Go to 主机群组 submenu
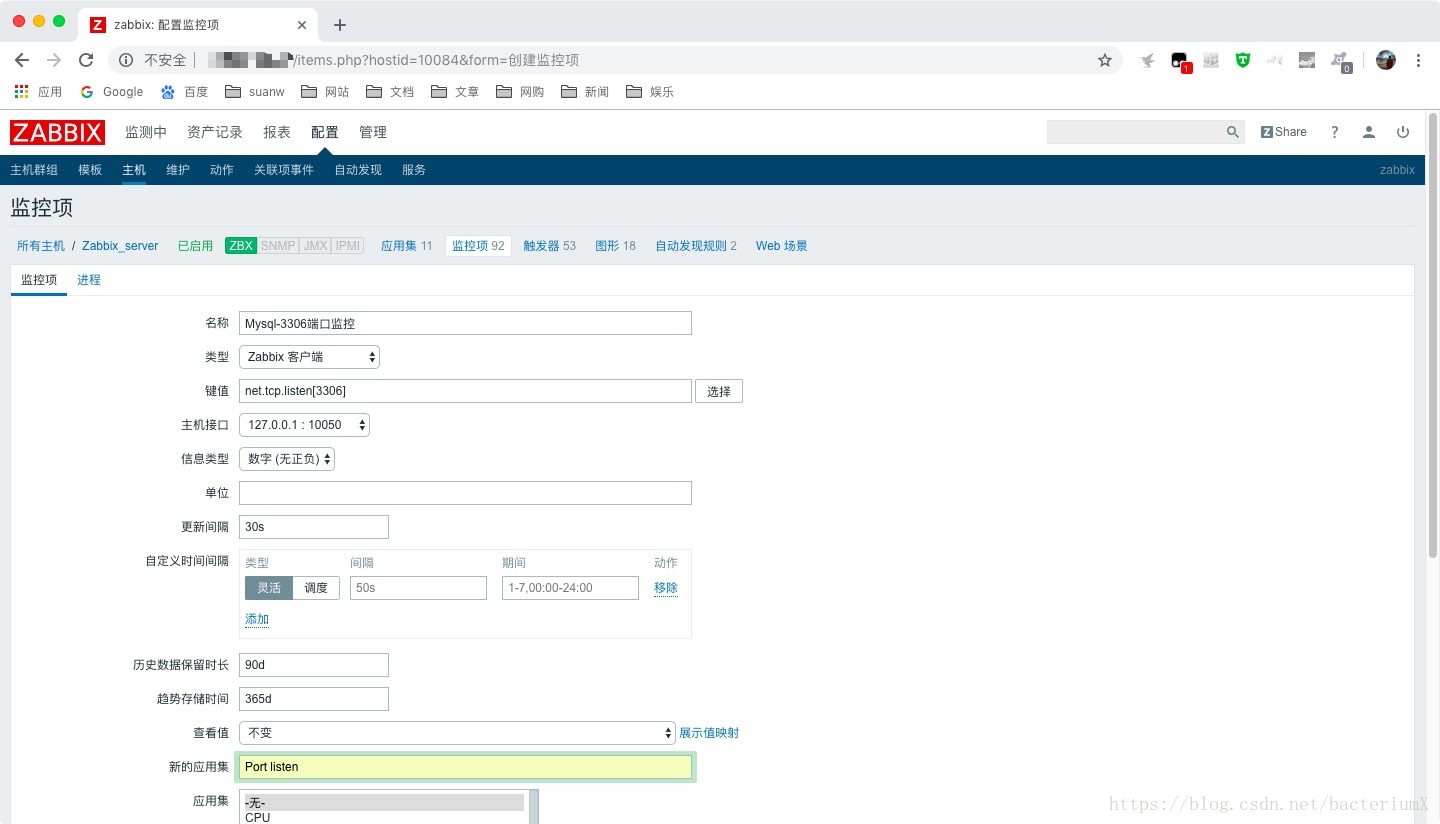This screenshot has height=824, width=1440. click(x=34, y=170)
